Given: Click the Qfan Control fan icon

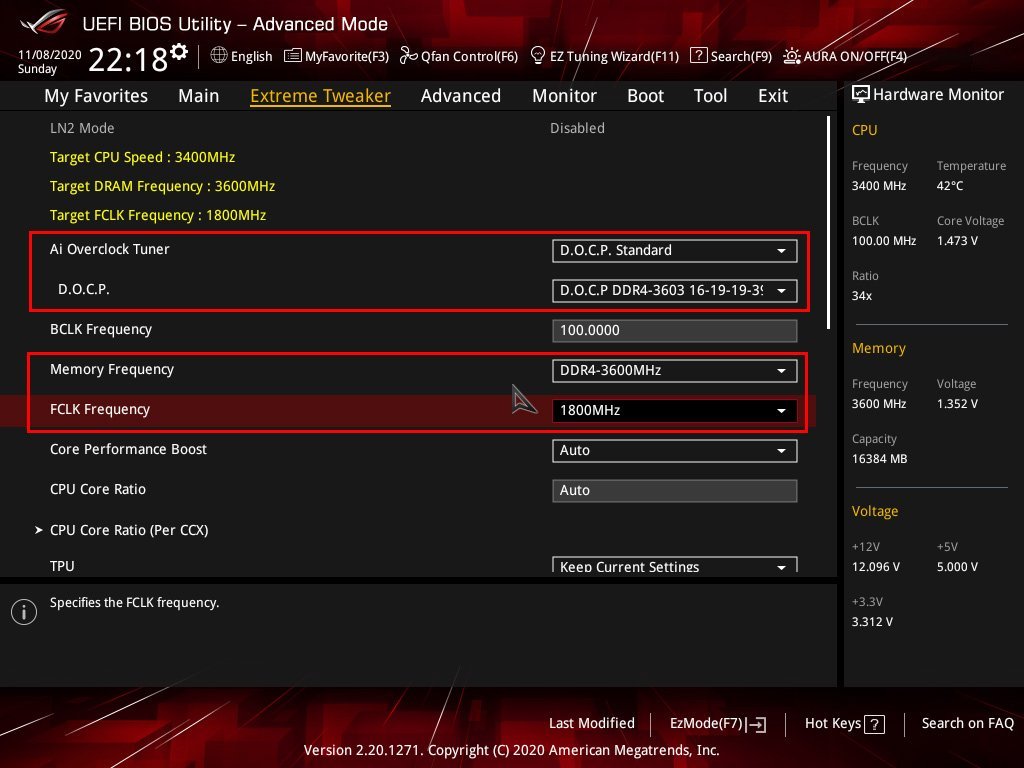Looking at the screenshot, I should pos(409,56).
